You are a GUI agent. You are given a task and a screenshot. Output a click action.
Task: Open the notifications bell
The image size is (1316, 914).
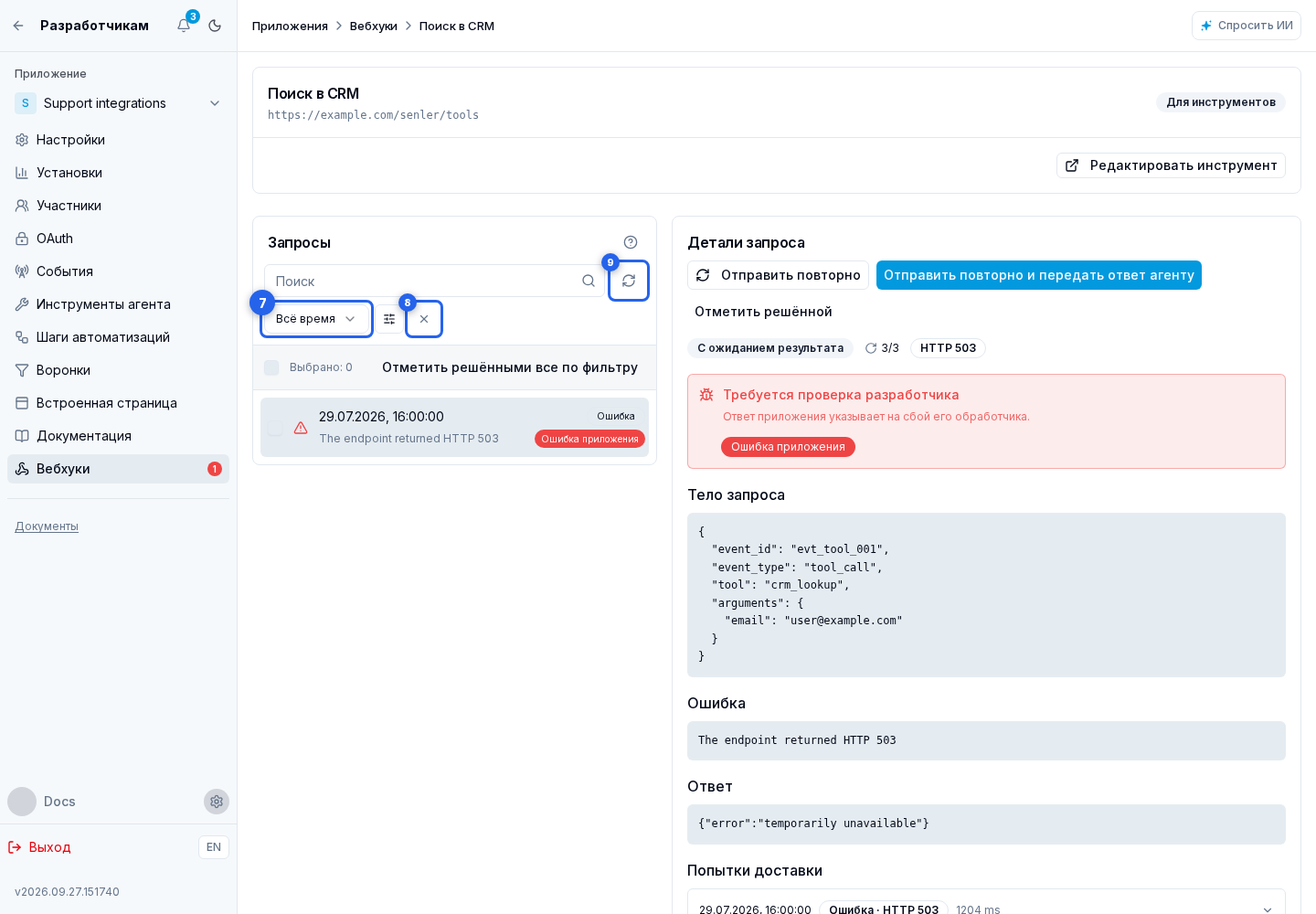(184, 26)
